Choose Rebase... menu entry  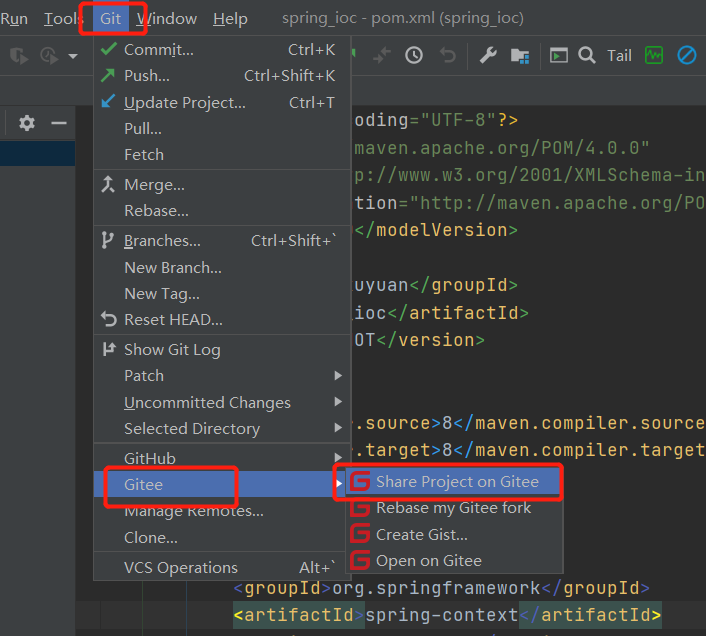pyautogui.click(x=222, y=211)
